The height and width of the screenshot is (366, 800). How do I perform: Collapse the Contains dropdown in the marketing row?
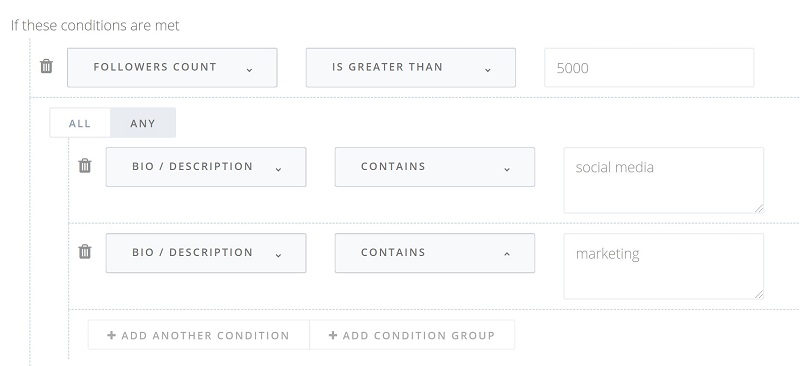pyautogui.click(x=435, y=253)
